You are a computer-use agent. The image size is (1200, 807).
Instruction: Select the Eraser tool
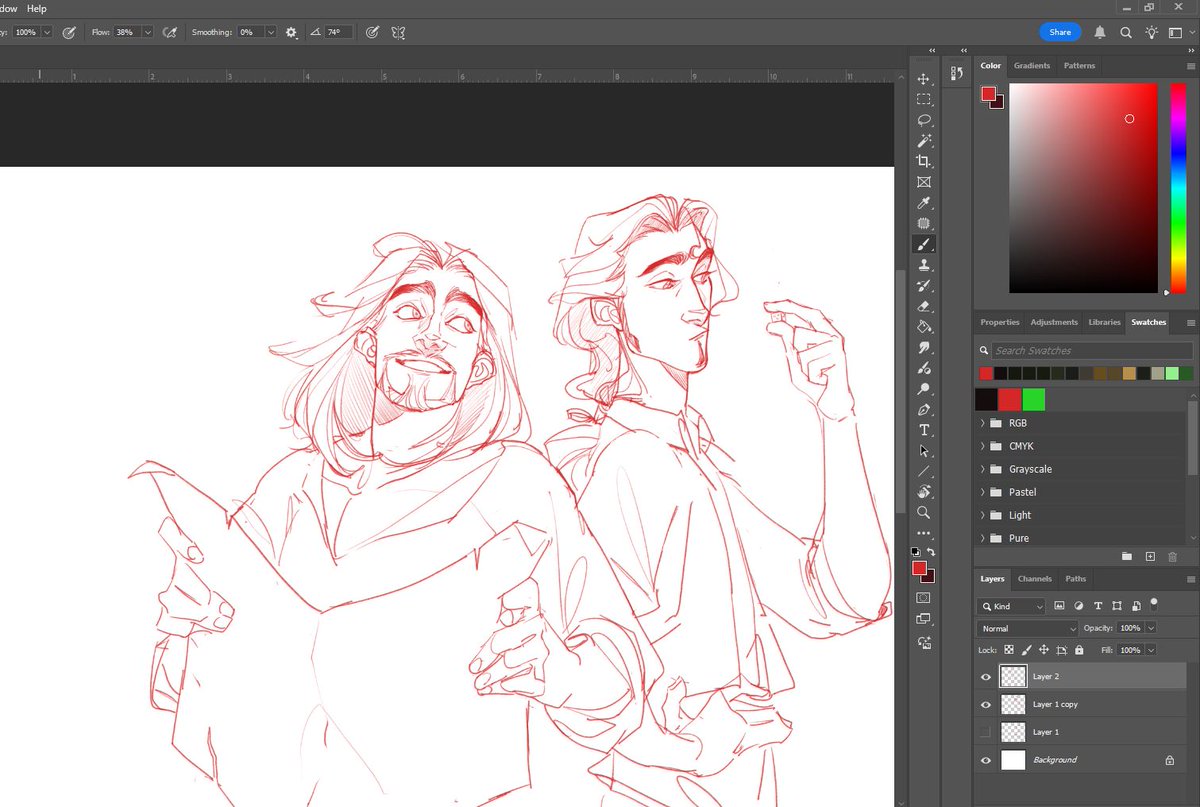(924, 306)
